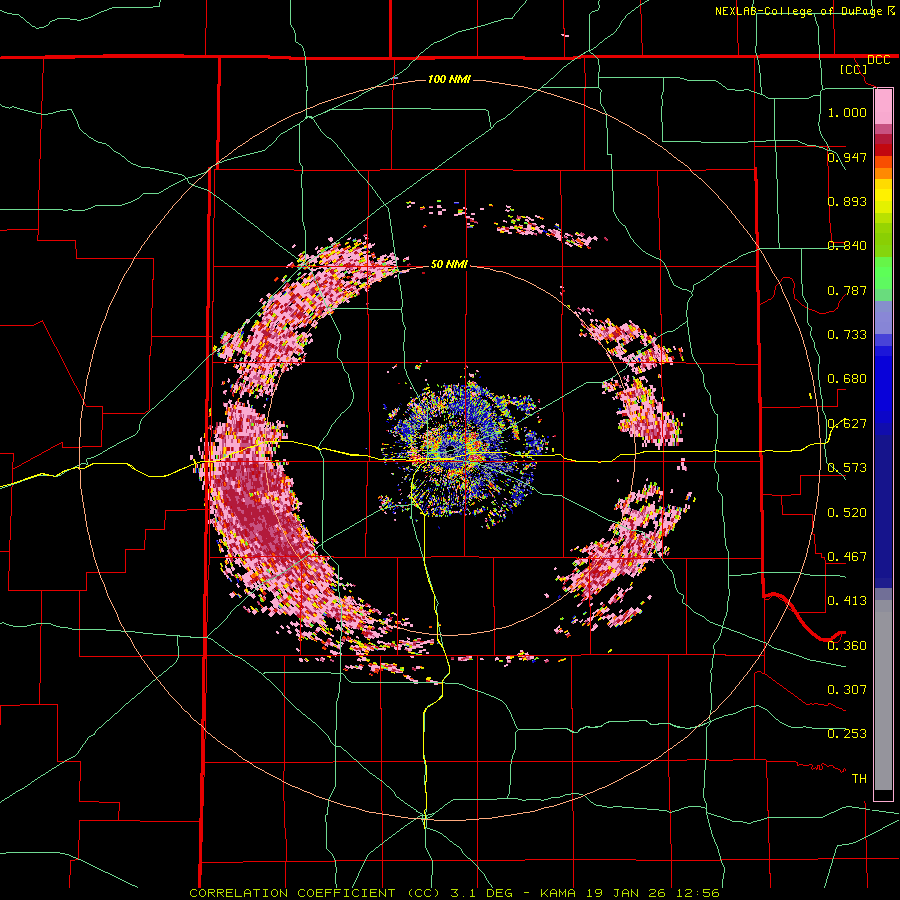
Task: Click the 0.627 legend value
Action: 847,424
